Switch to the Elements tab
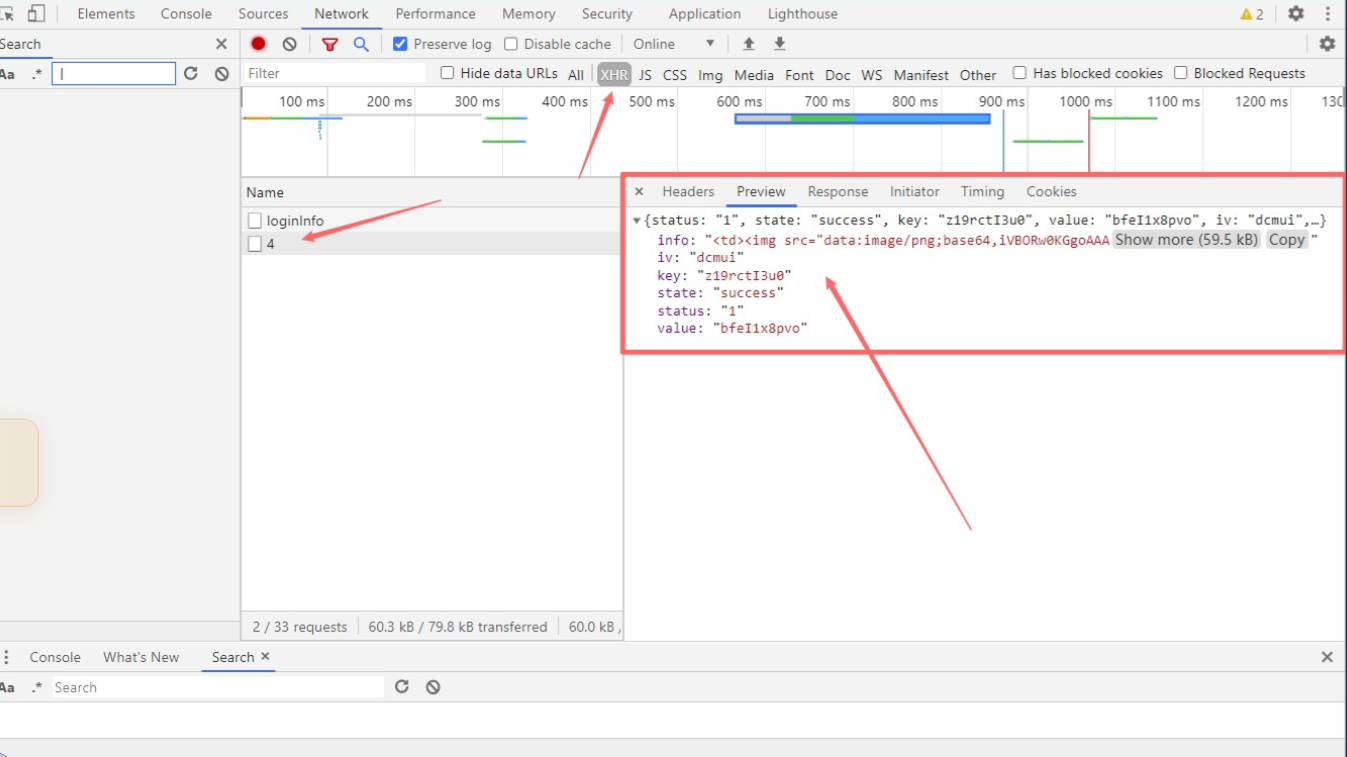The height and width of the screenshot is (757, 1347). 106,14
